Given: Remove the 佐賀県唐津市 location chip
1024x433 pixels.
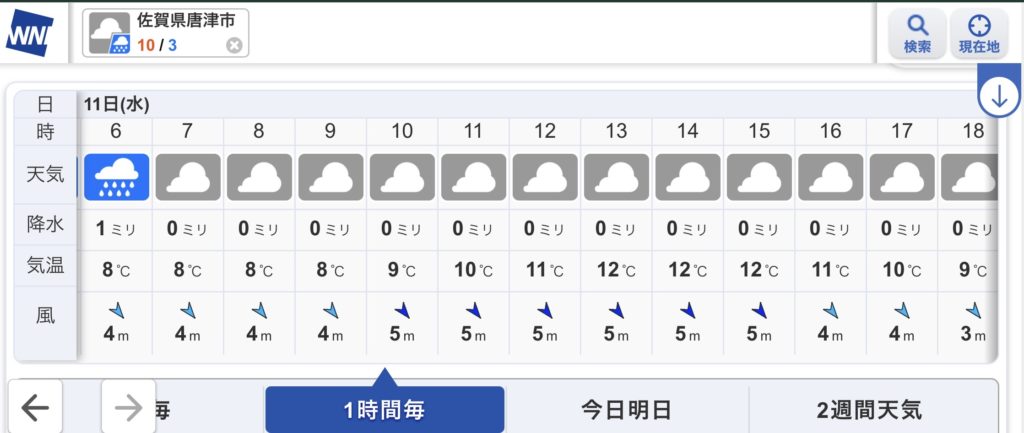Looking at the screenshot, I should [x=234, y=45].
